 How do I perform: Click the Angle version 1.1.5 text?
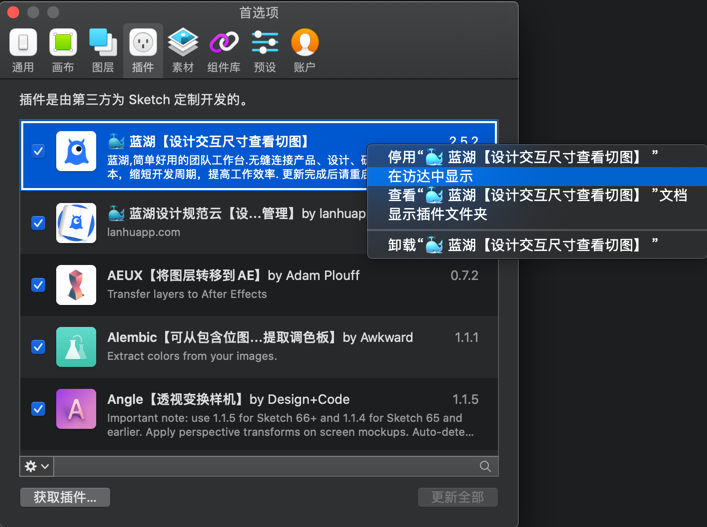click(465, 399)
